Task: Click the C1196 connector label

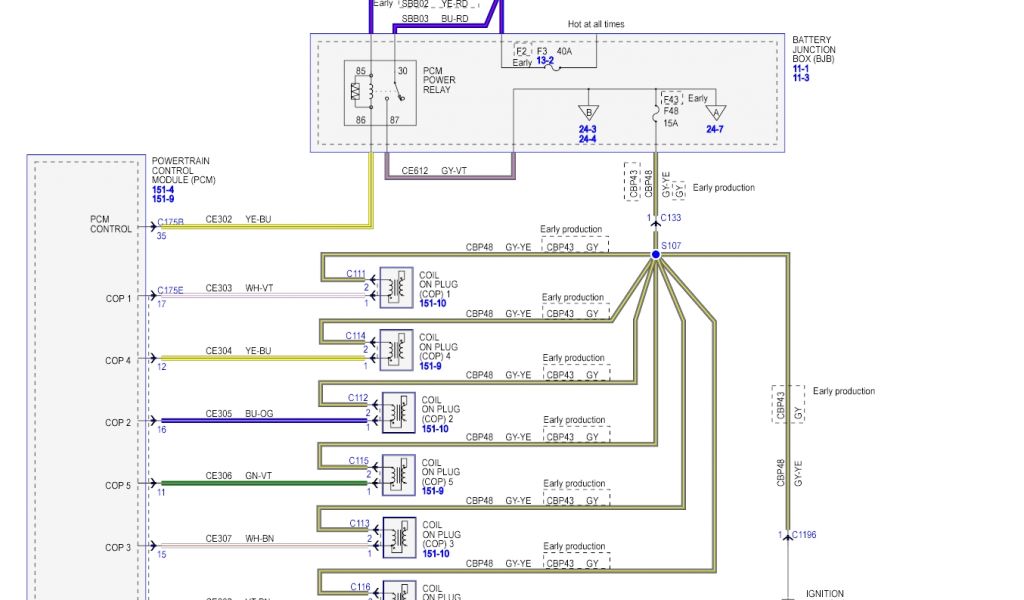Action: point(804,535)
